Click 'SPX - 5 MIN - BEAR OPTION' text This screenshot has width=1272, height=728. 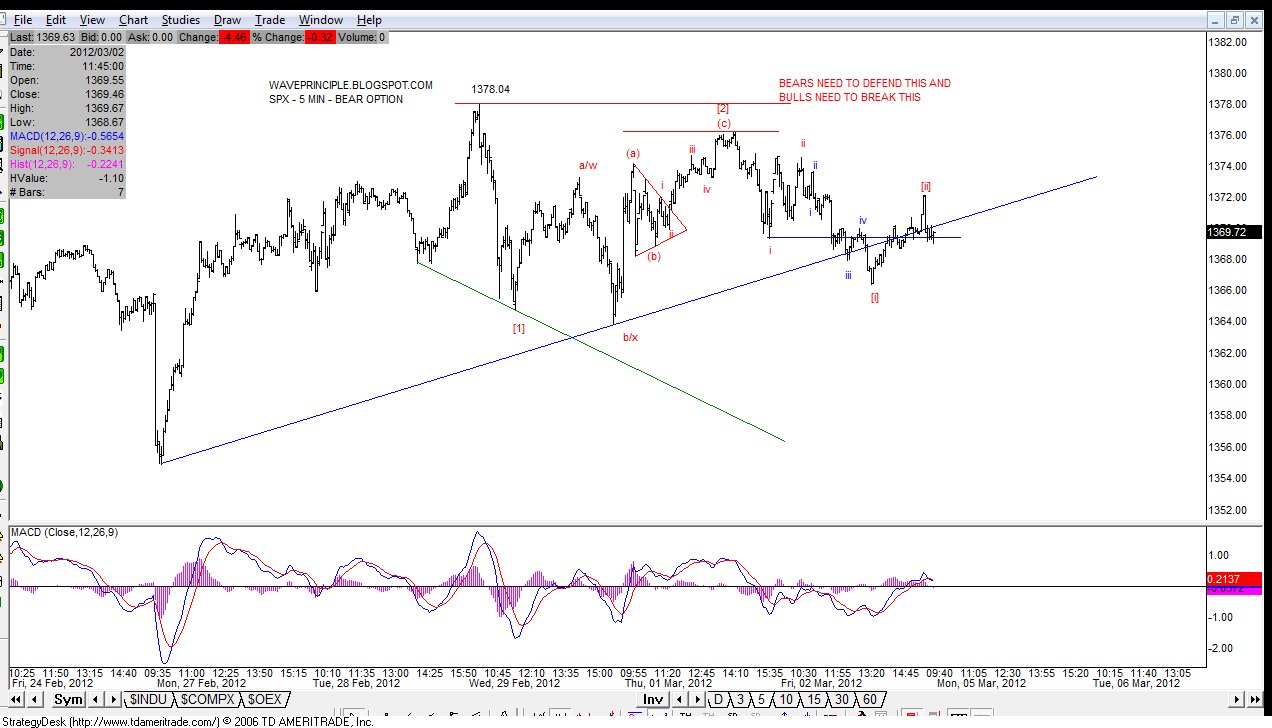[336, 99]
